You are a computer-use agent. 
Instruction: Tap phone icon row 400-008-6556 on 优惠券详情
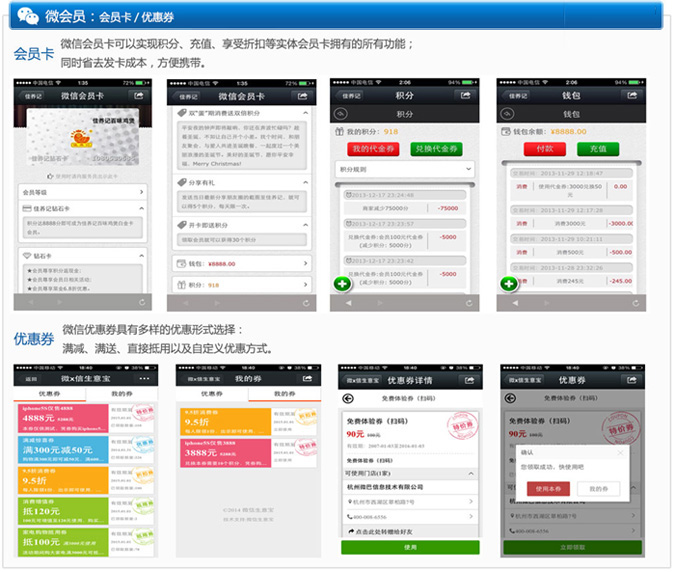410,517
